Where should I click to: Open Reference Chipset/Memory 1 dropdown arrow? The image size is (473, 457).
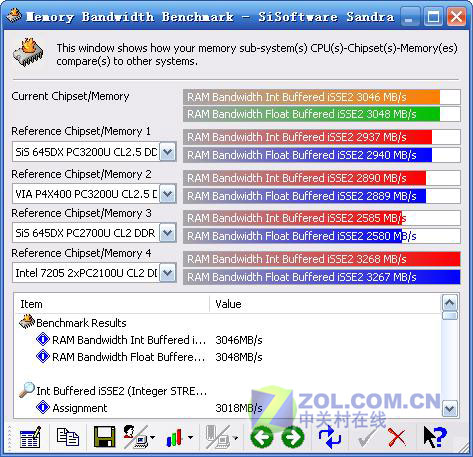167,152
